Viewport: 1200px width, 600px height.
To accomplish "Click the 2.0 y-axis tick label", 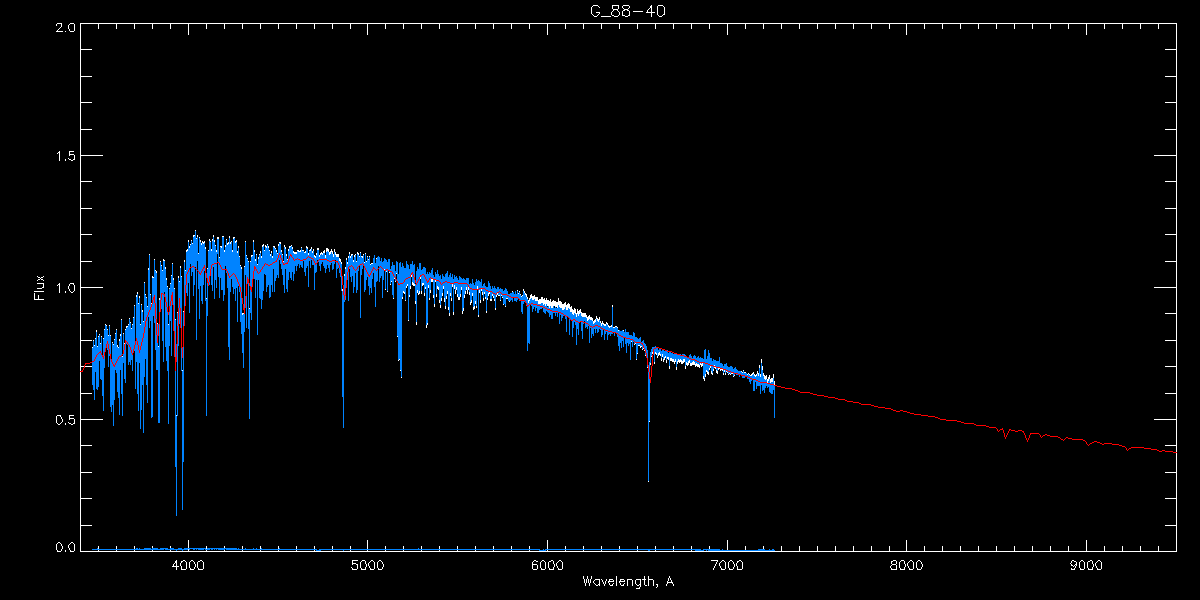I will (x=66, y=28).
